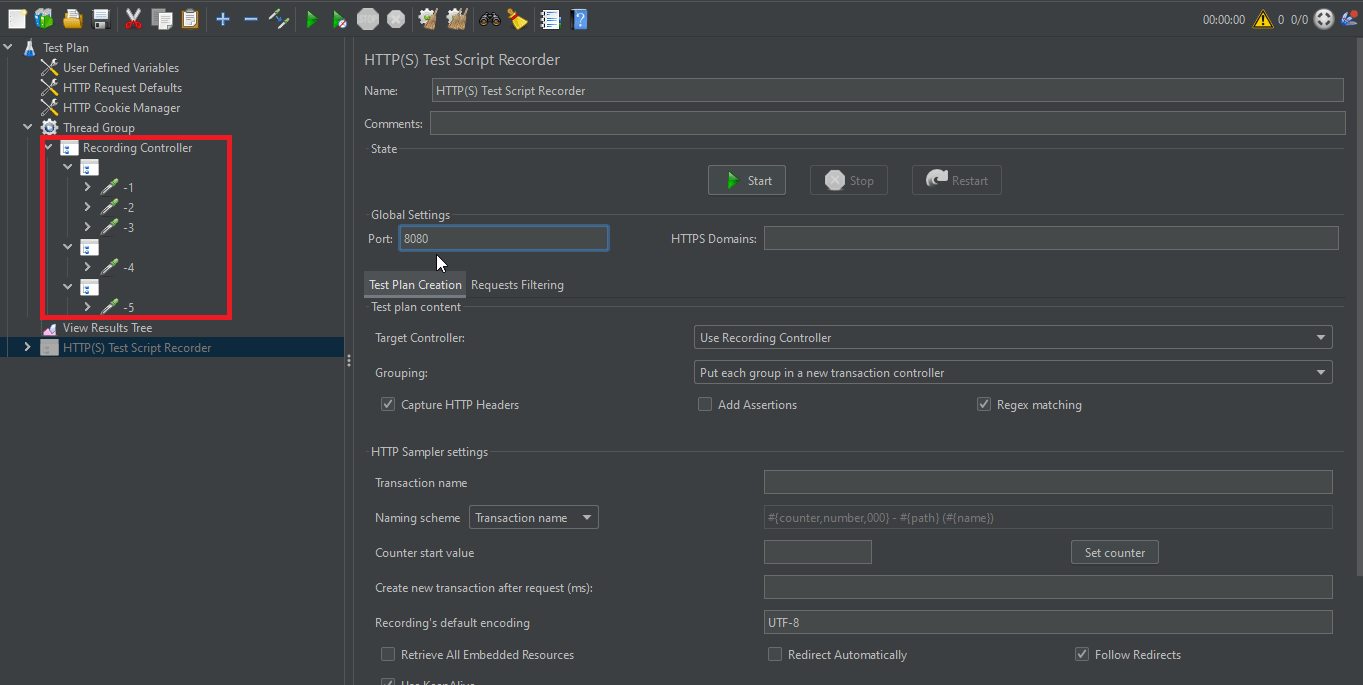Screen dimensions: 1363x685
Task: Open the Target Controller dropdown
Action: (x=1321, y=337)
